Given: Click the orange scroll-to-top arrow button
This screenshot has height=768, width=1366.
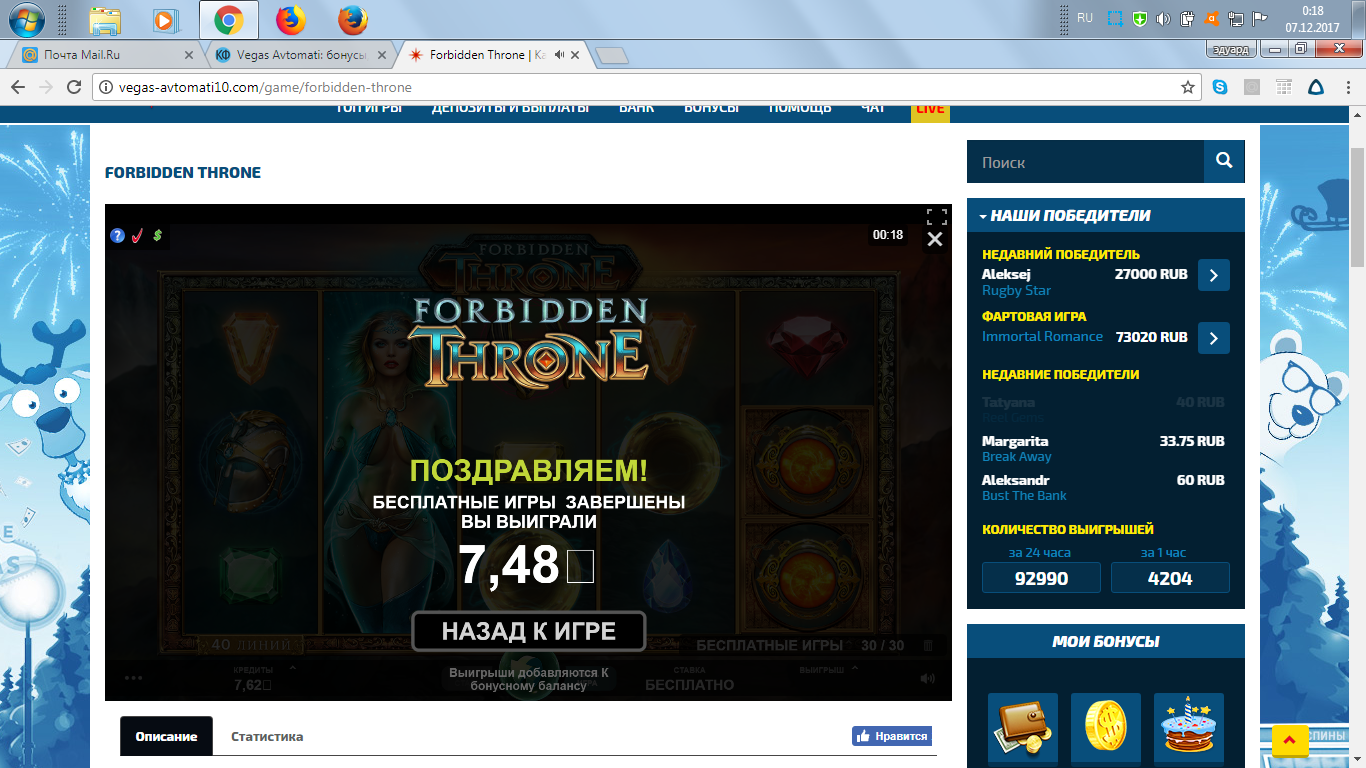Looking at the screenshot, I should [1289, 740].
